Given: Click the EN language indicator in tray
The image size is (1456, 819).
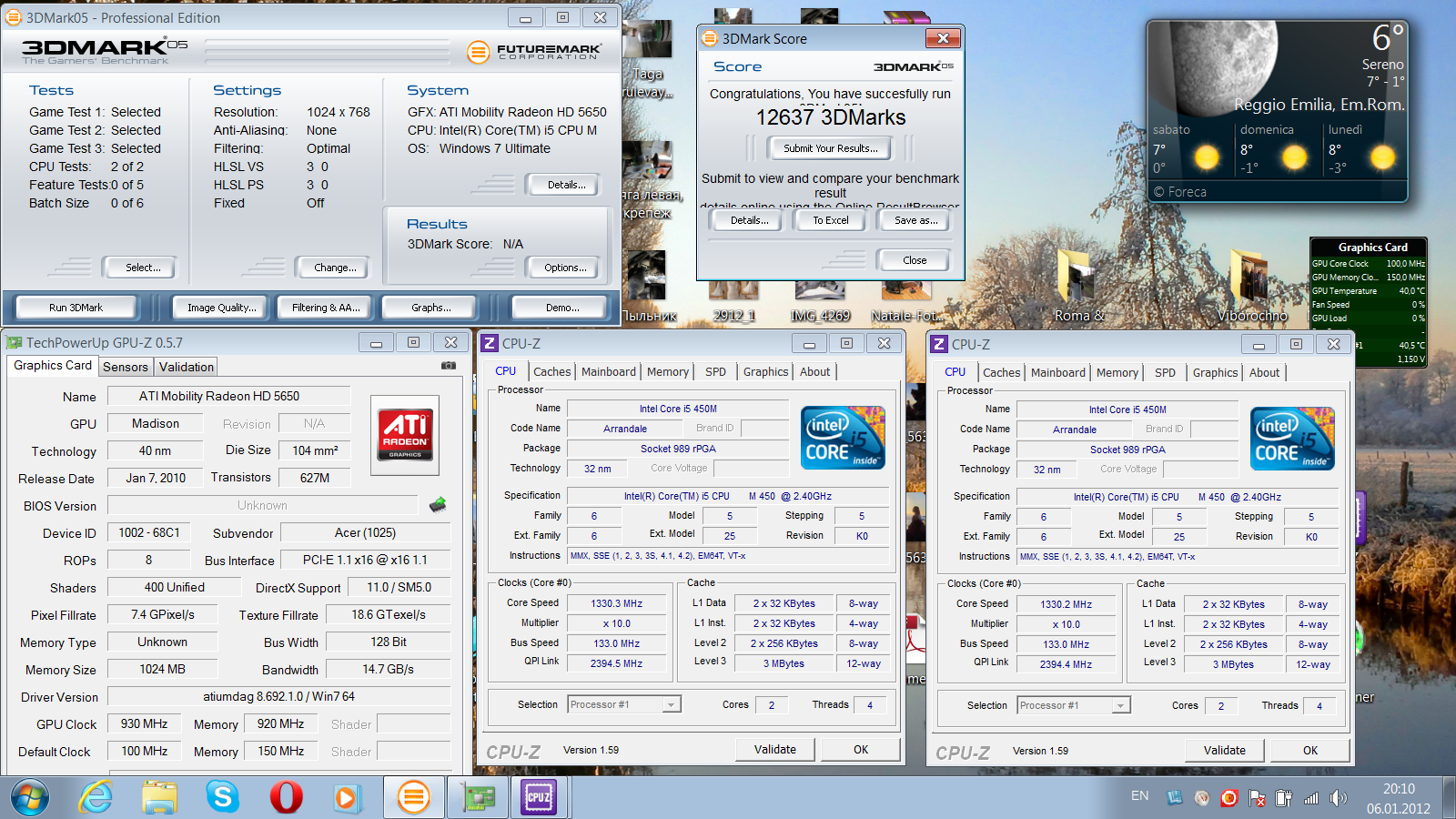Looking at the screenshot, I should coord(1139,795).
